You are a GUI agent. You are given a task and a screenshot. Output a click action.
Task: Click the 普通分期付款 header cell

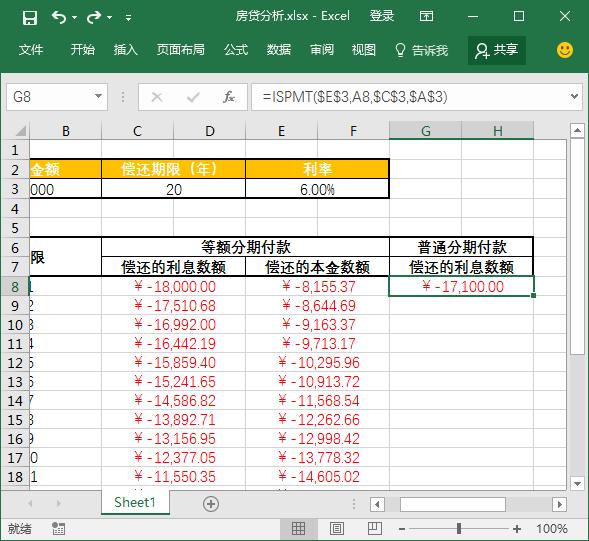(x=462, y=247)
